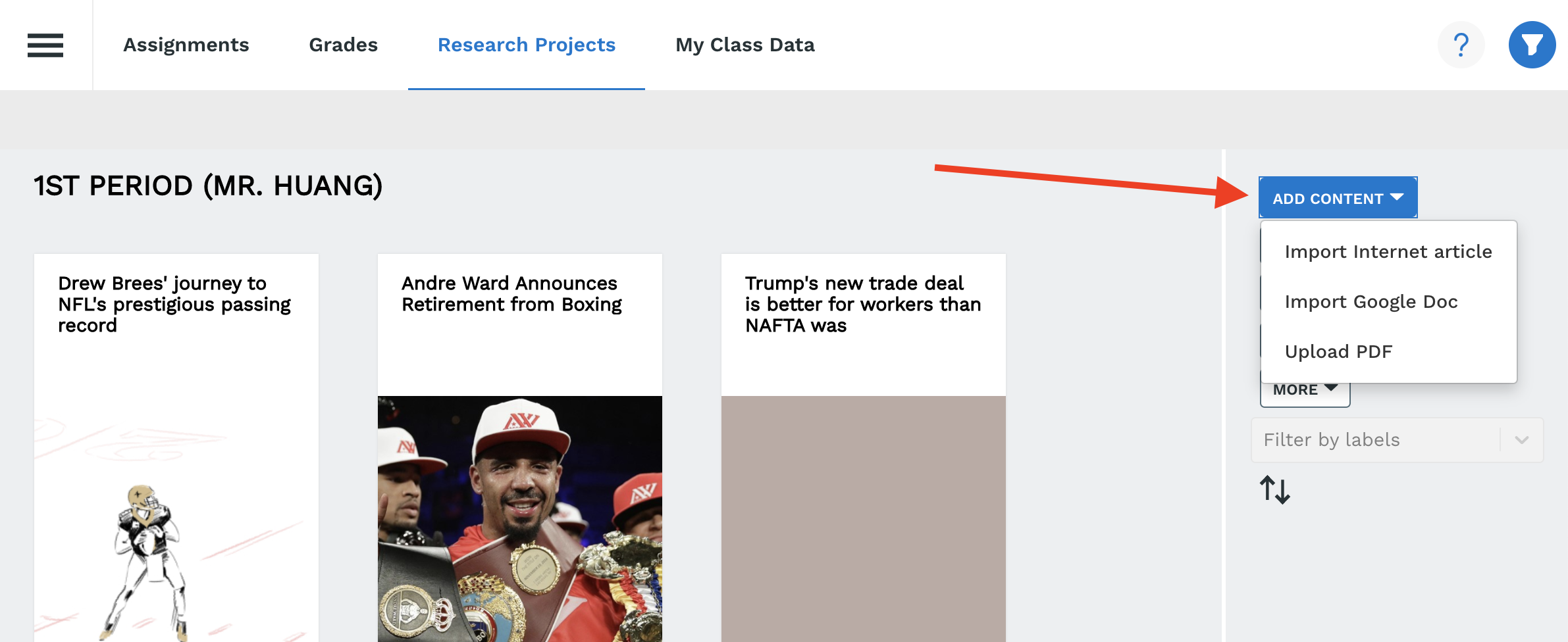Open the hamburger navigation menu
The height and width of the screenshot is (642, 1568).
pos(45,45)
